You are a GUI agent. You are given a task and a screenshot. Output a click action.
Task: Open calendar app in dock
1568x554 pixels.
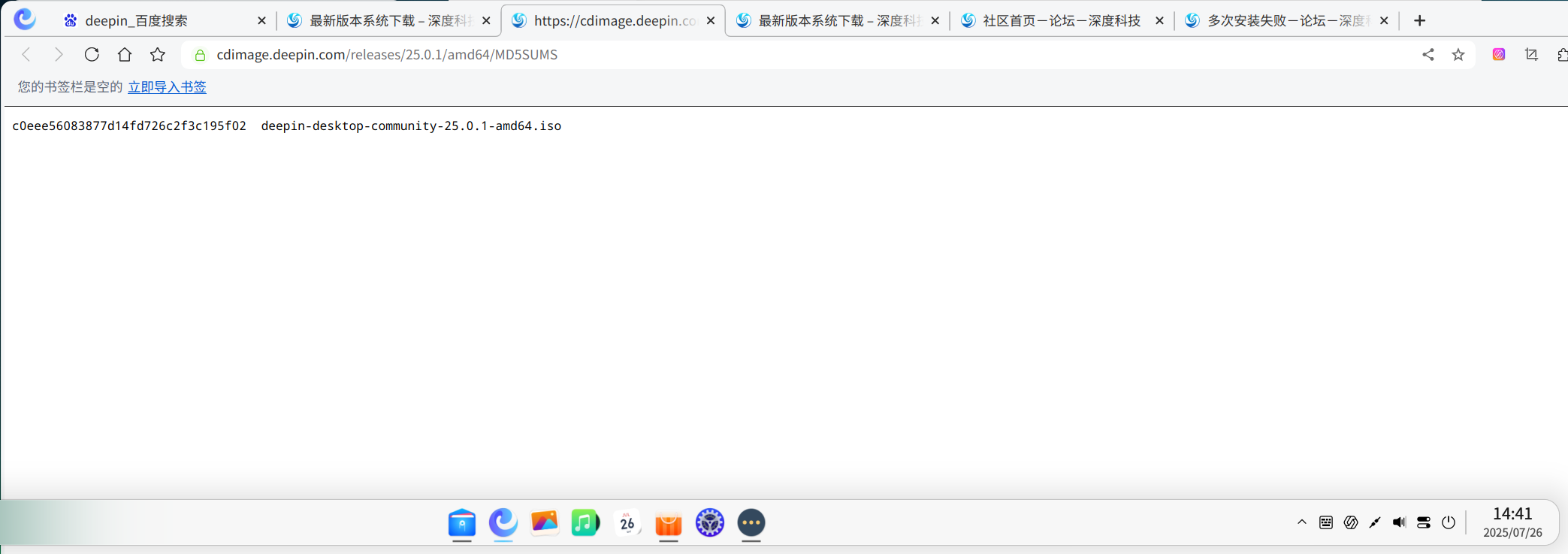(x=627, y=522)
